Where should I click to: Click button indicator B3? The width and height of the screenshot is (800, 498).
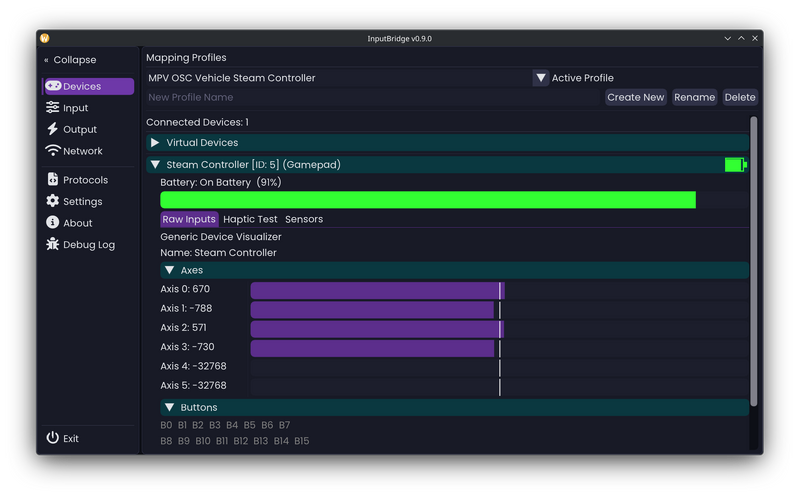click(215, 425)
